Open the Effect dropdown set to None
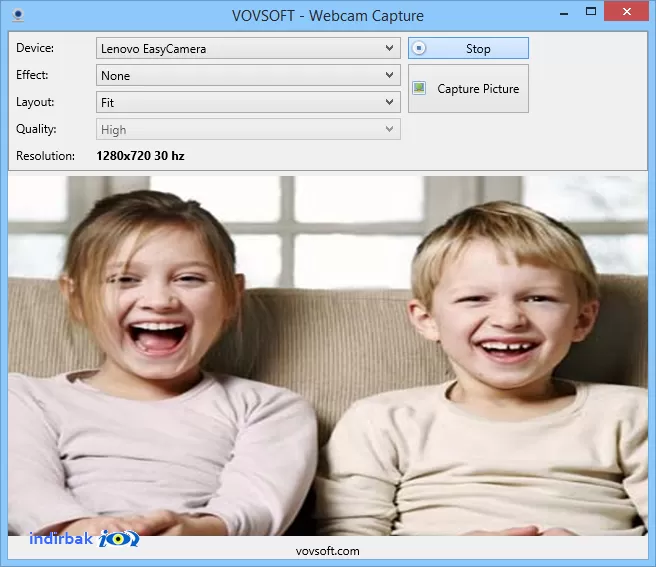The width and height of the screenshot is (656, 567). 248,75
